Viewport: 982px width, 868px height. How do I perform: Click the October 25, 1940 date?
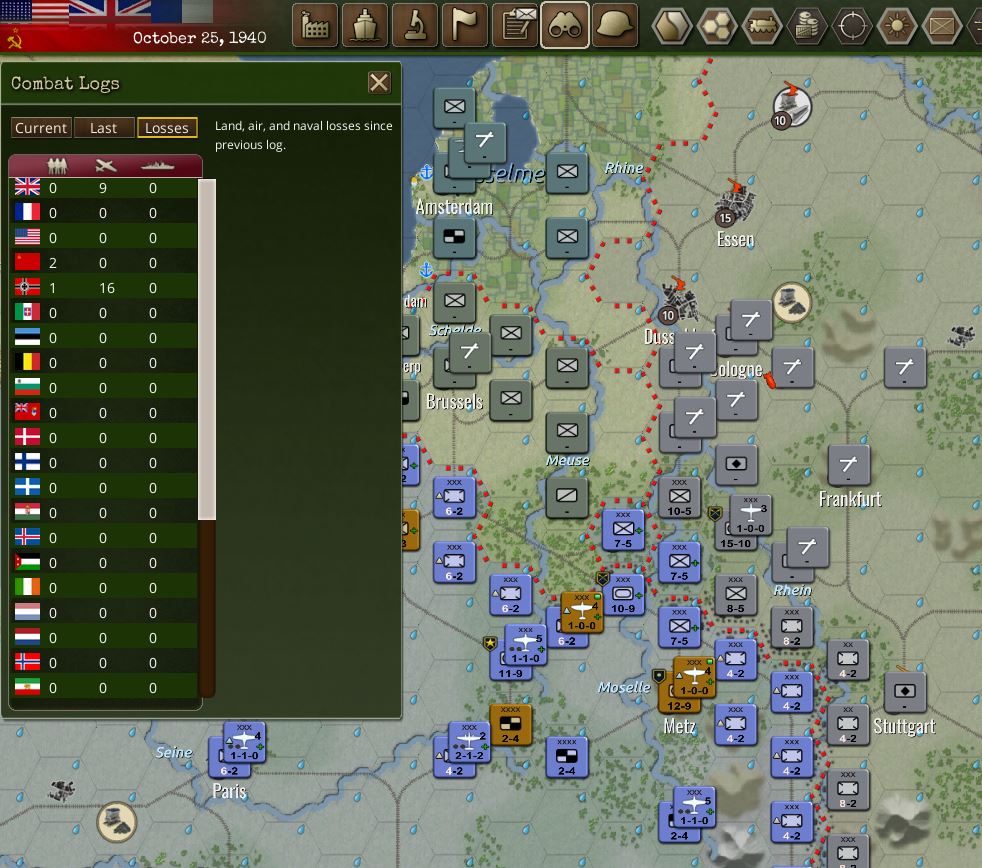coord(199,38)
